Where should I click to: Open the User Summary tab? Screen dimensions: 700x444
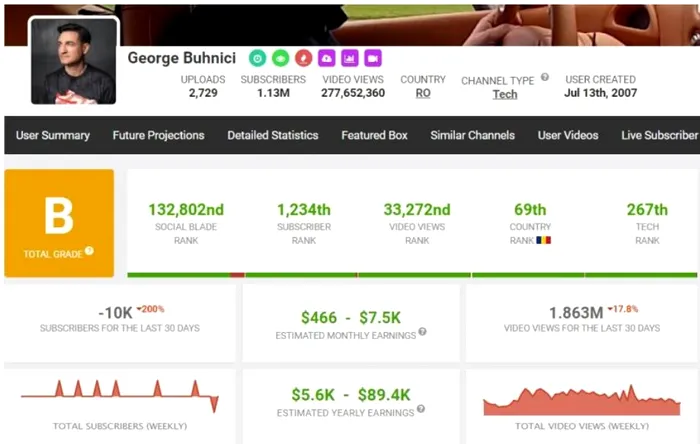pos(53,135)
